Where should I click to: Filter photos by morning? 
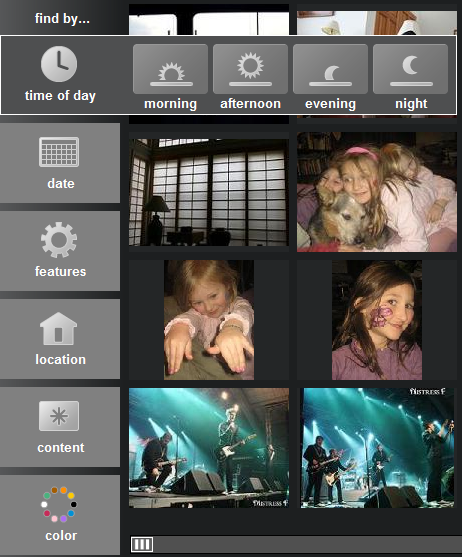click(x=170, y=69)
